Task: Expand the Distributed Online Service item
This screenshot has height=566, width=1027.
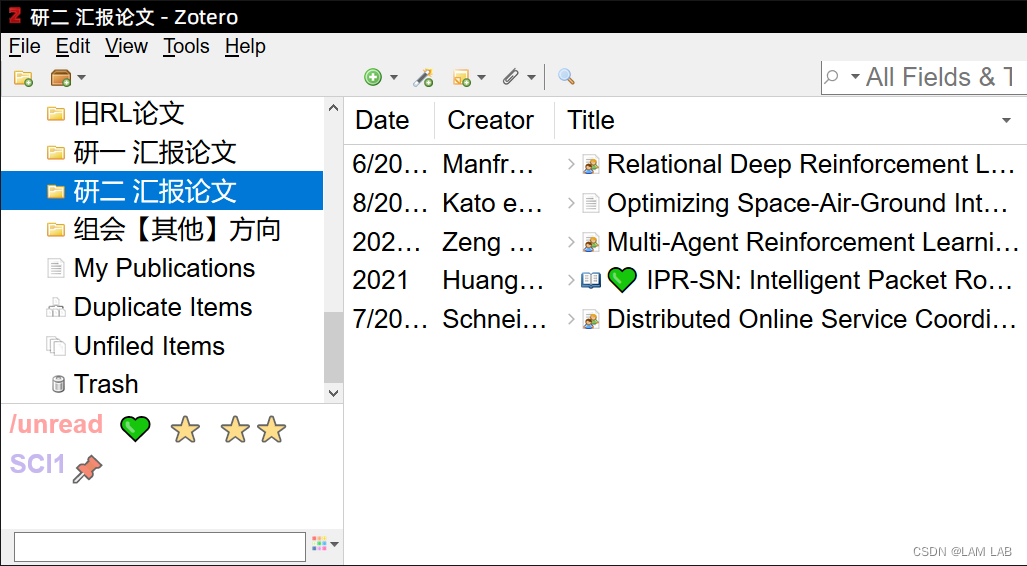Action: 570,320
